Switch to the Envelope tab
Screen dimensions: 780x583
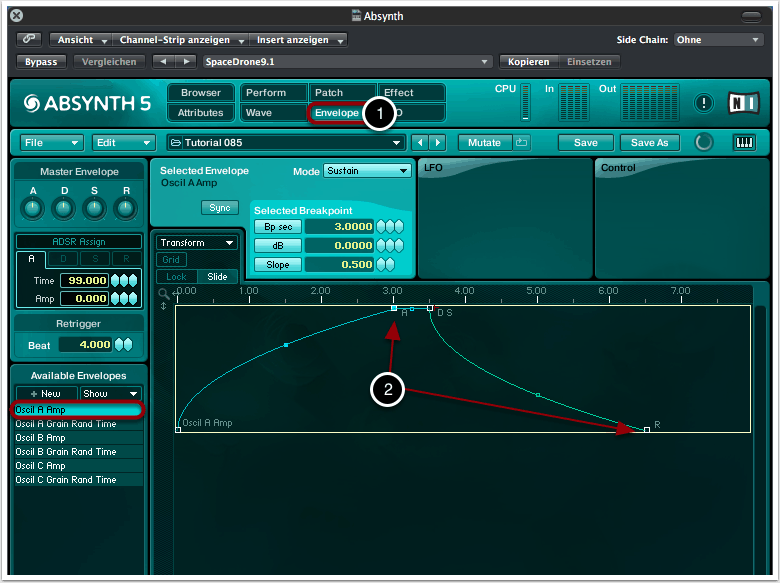coord(336,113)
